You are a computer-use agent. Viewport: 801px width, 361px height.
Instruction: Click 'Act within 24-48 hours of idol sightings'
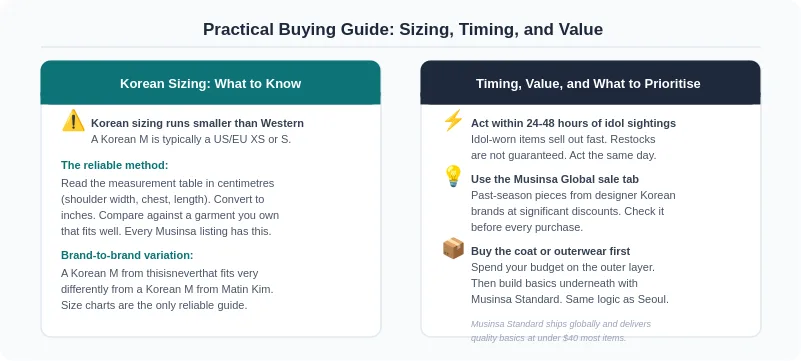(x=573, y=123)
